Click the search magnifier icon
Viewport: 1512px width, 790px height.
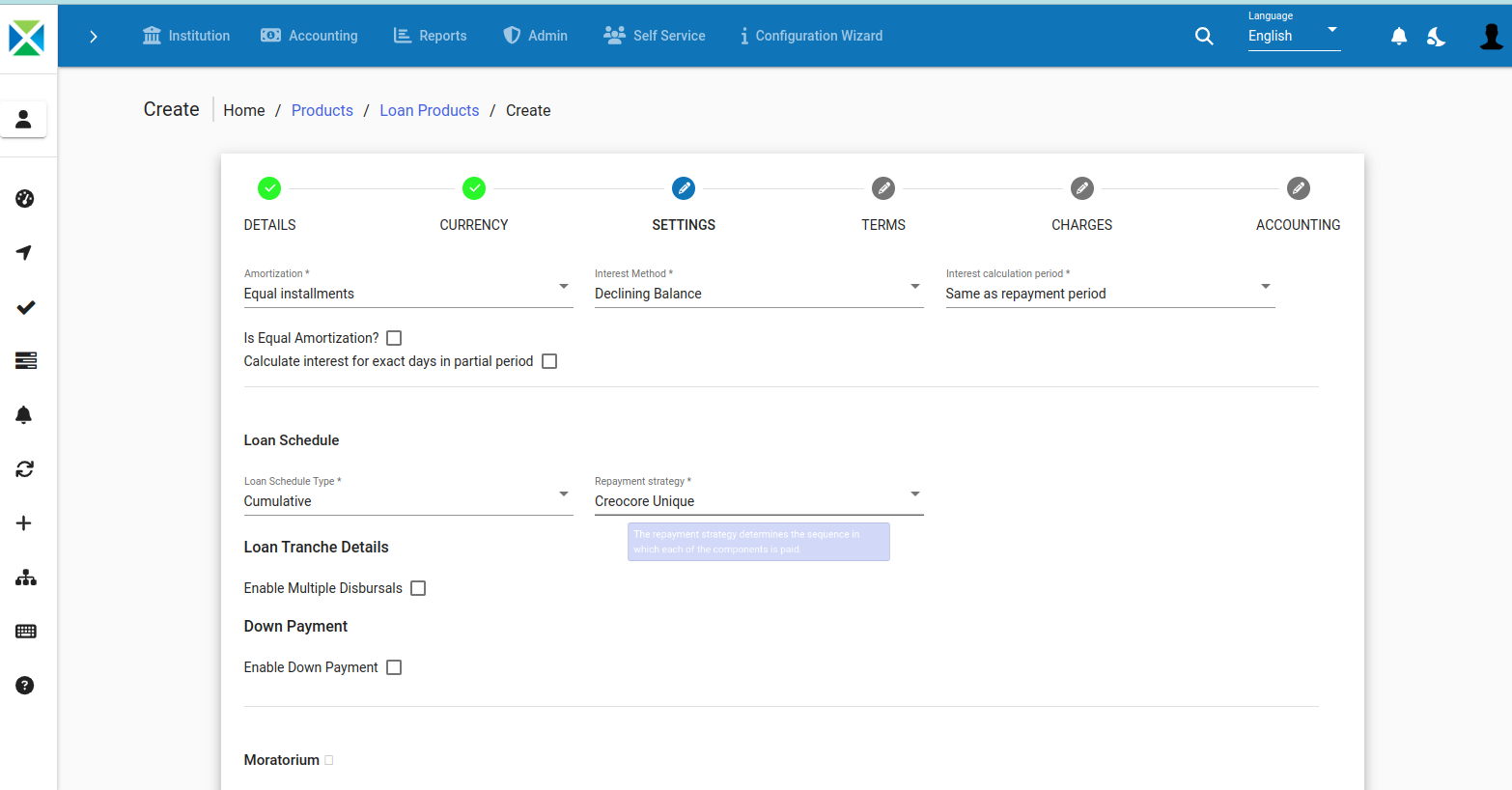tap(1204, 37)
